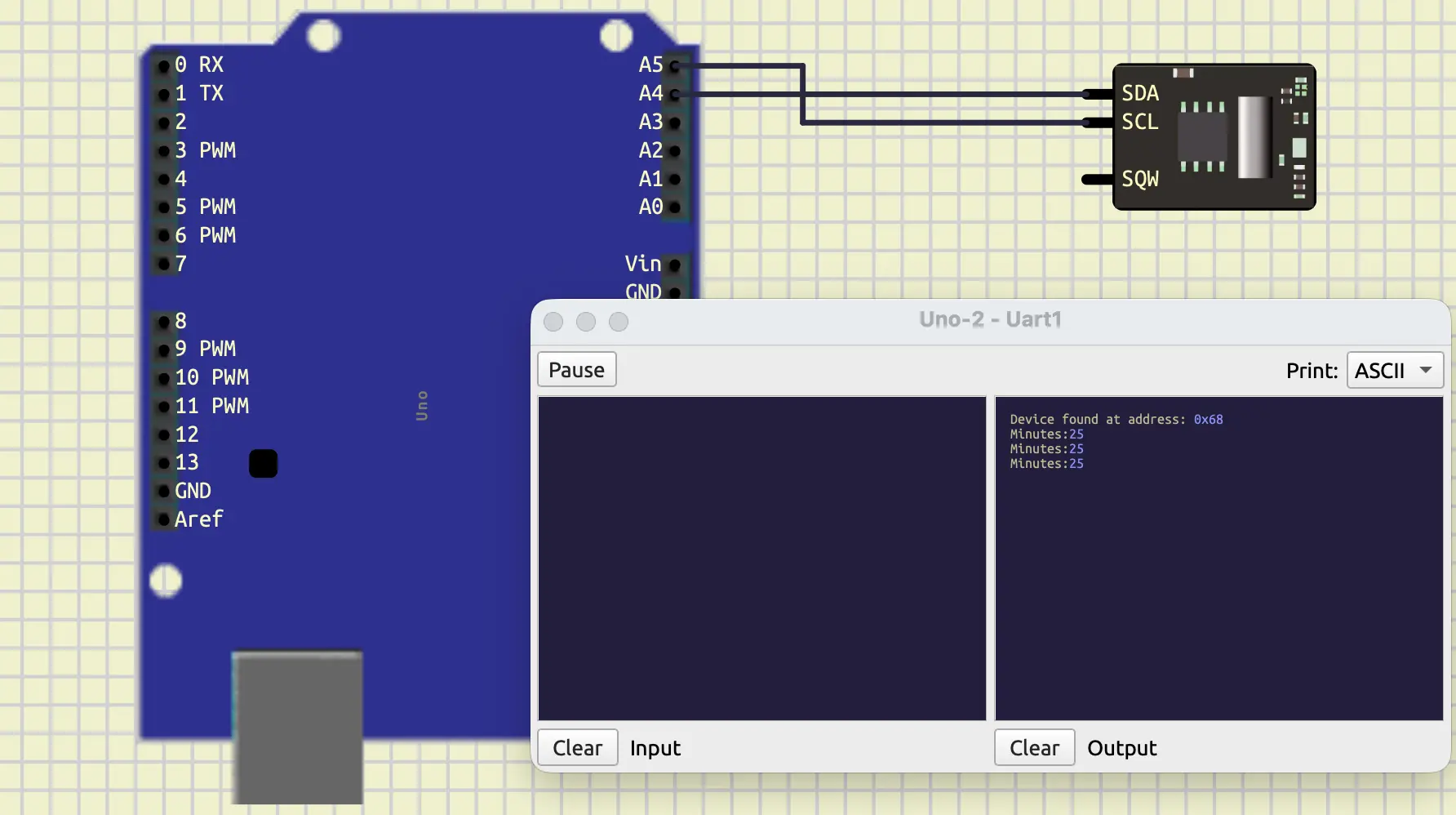Viewport: 1456px width, 815px height.
Task: Click the vertical 'Uno' label on the board
Action: tap(422, 406)
